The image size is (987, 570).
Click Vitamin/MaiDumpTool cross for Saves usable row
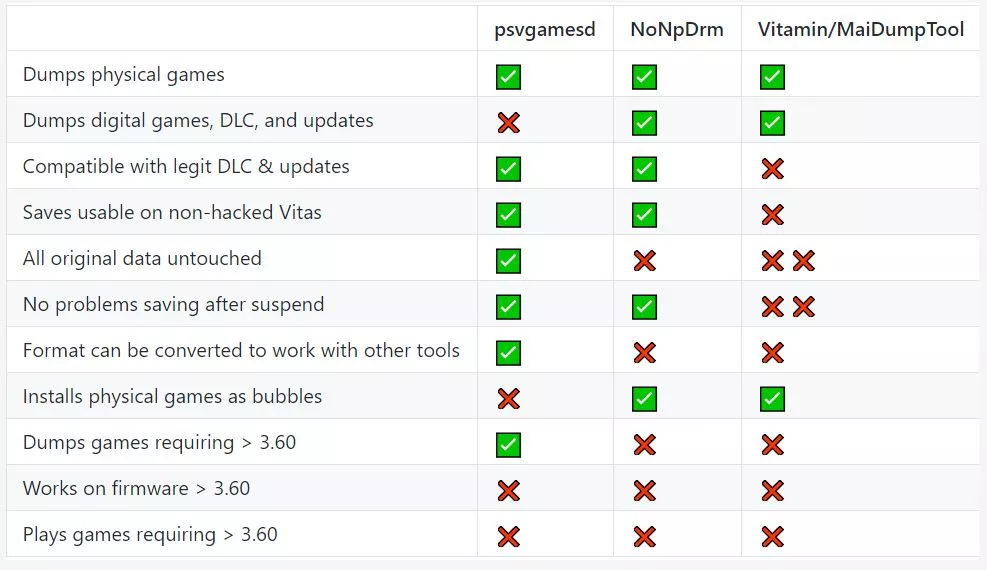[x=772, y=214]
